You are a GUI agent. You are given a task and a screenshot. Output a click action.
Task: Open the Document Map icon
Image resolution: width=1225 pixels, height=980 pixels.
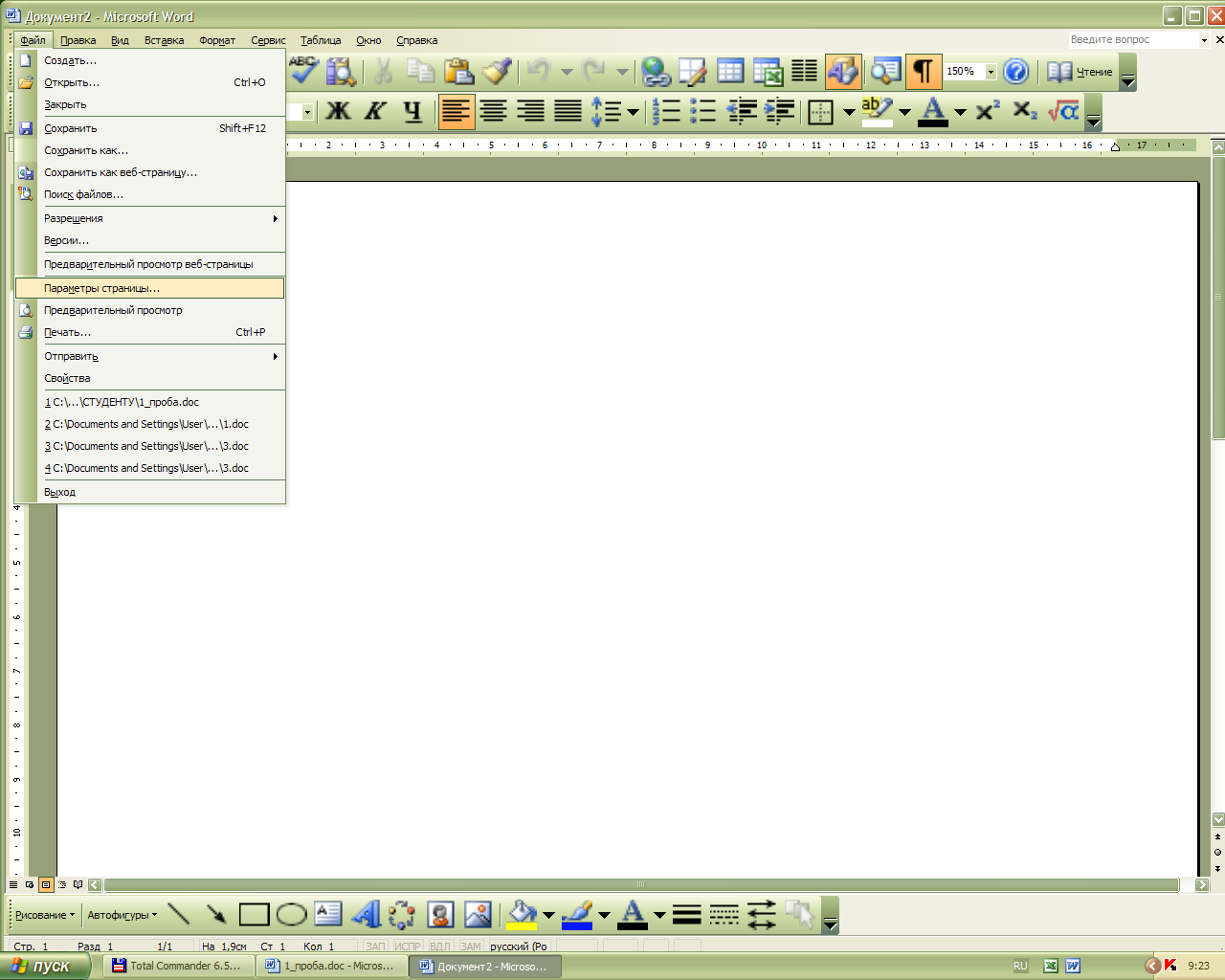[886, 71]
